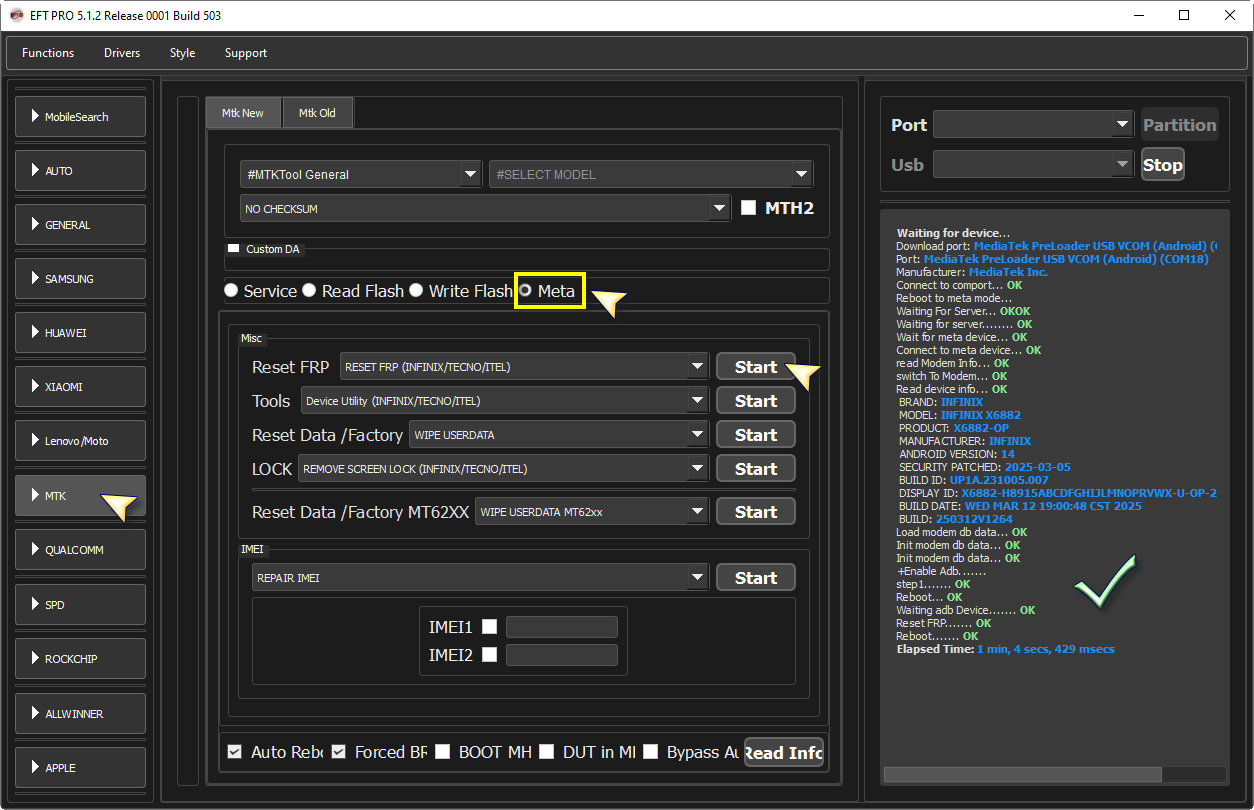
Task: Open the WIPE USERDATA dropdown for Reset Data /Factory
Action: [x=560, y=435]
